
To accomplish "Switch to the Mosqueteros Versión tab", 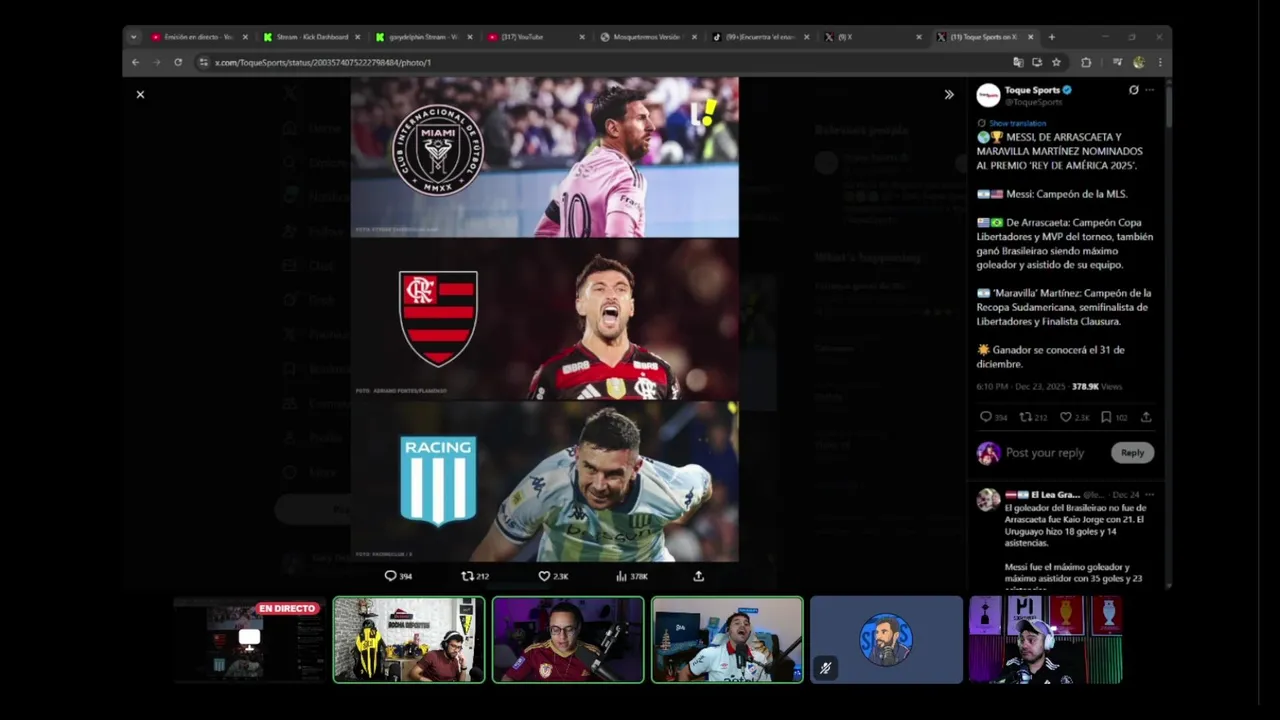I will click(x=646, y=37).
